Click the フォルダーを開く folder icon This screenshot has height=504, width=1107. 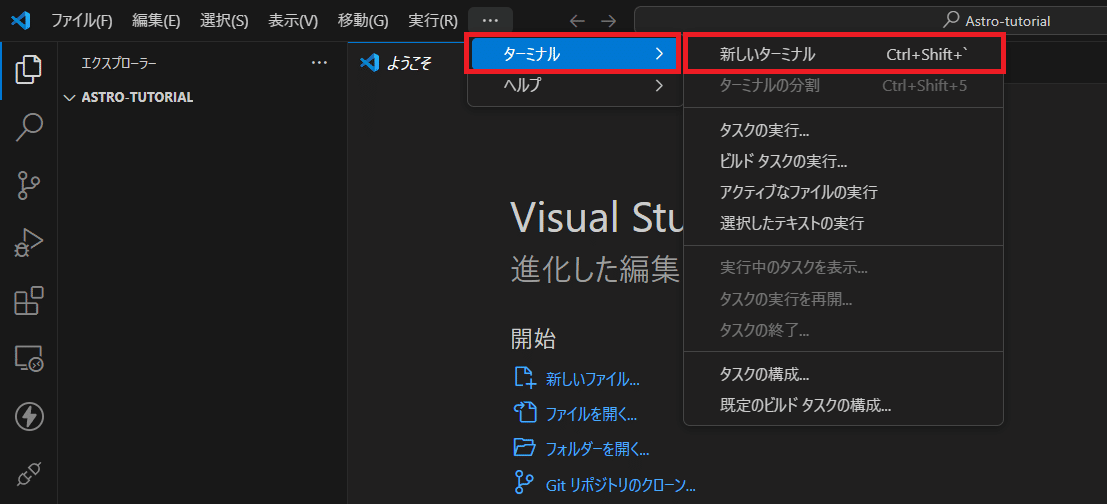click(525, 447)
